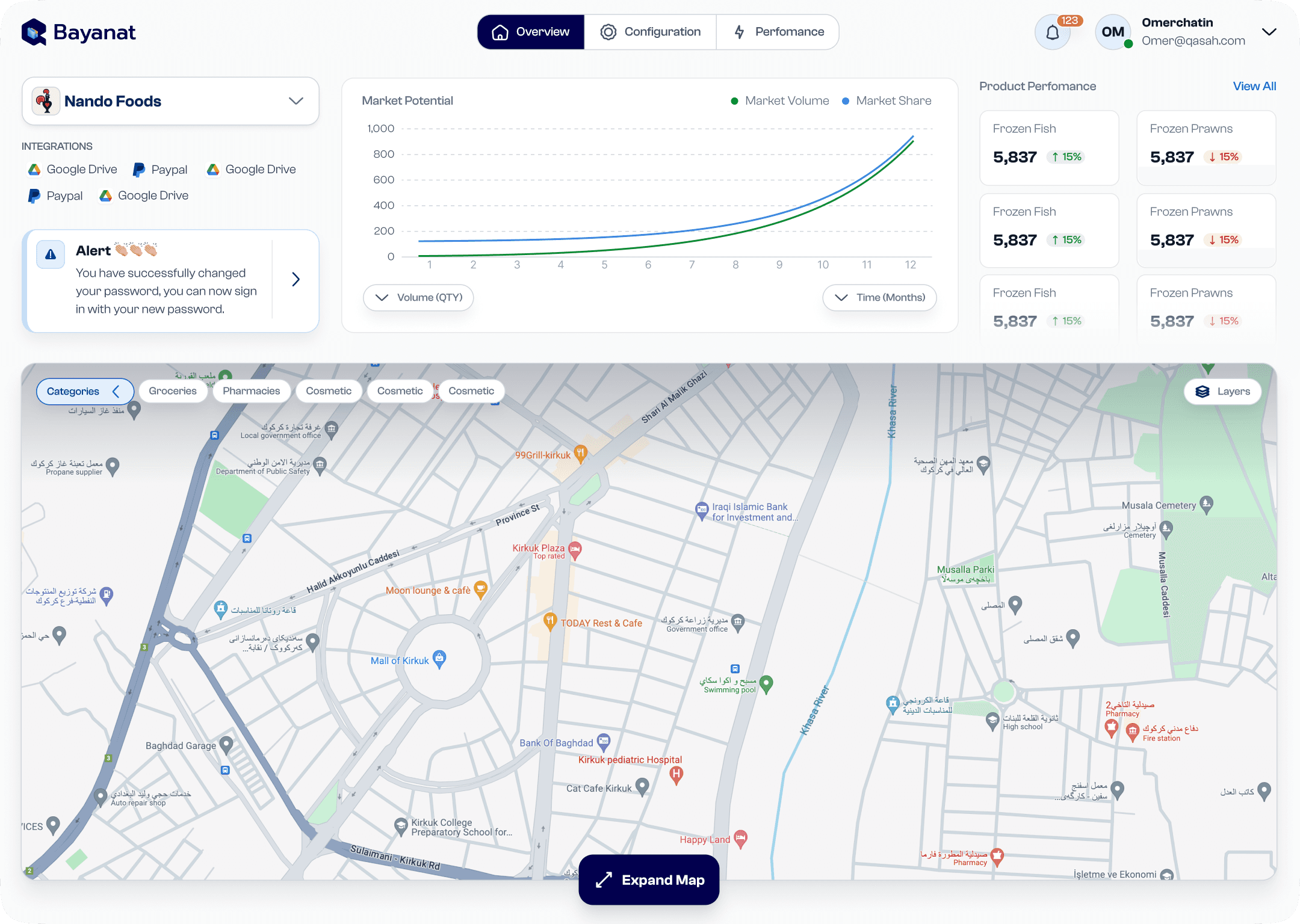1300x924 pixels.
Task: Click the Bayanat logo icon
Action: click(x=34, y=32)
